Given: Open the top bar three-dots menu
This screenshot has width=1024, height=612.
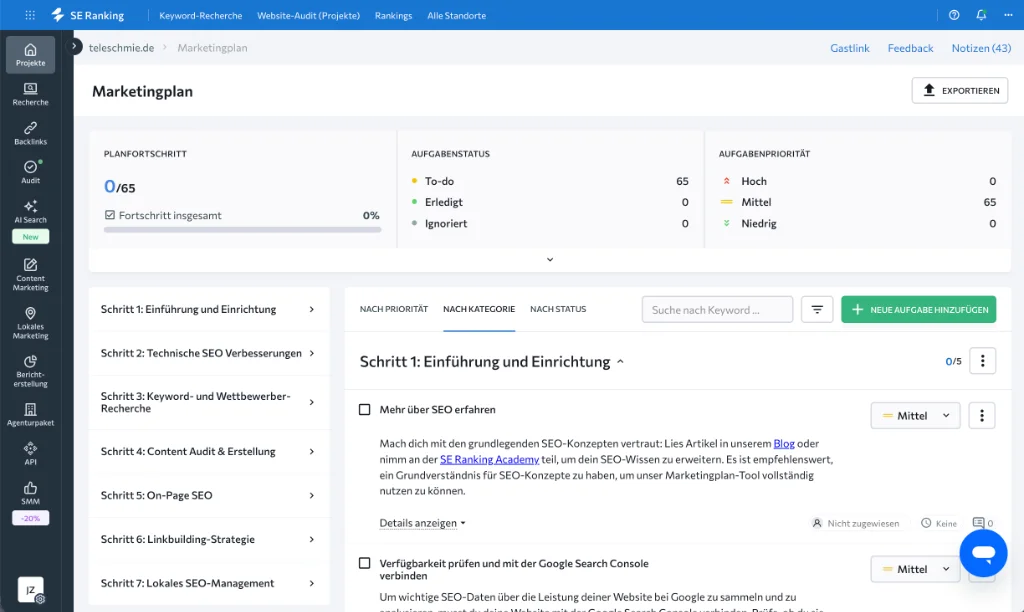Looking at the screenshot, I should (x=1008, y=15).
